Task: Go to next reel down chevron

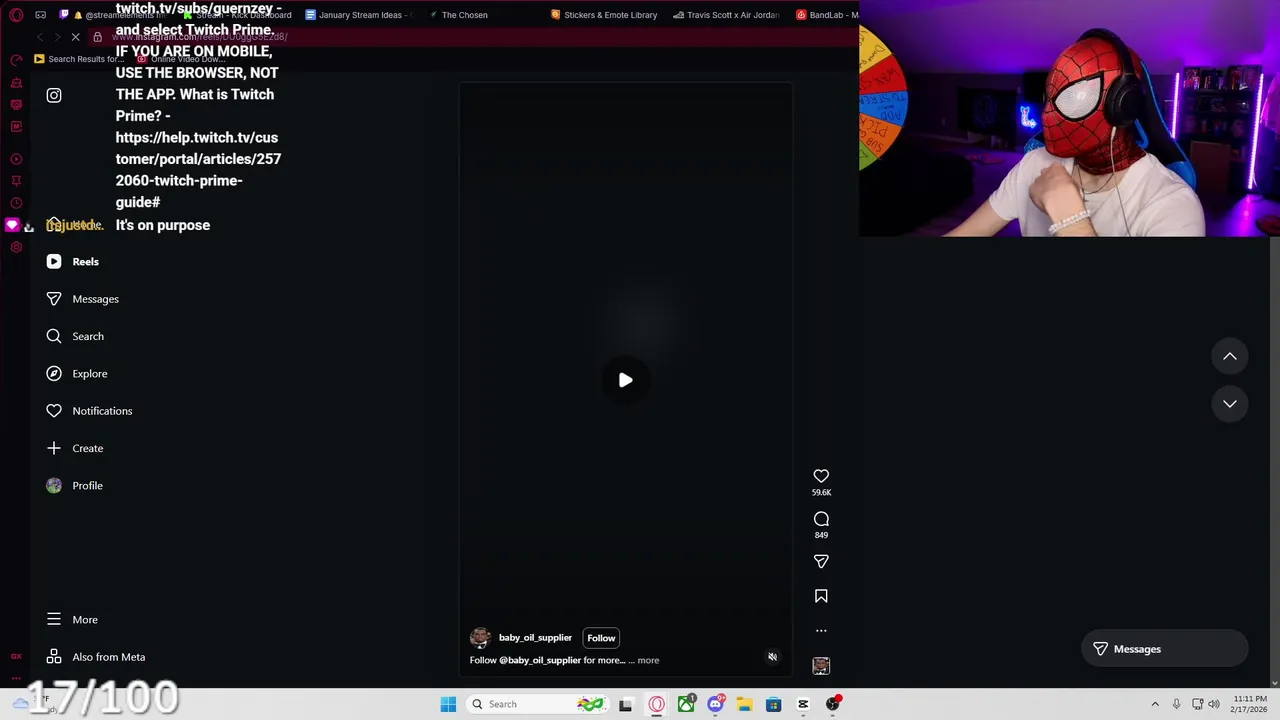Action: pos(1230,404)
